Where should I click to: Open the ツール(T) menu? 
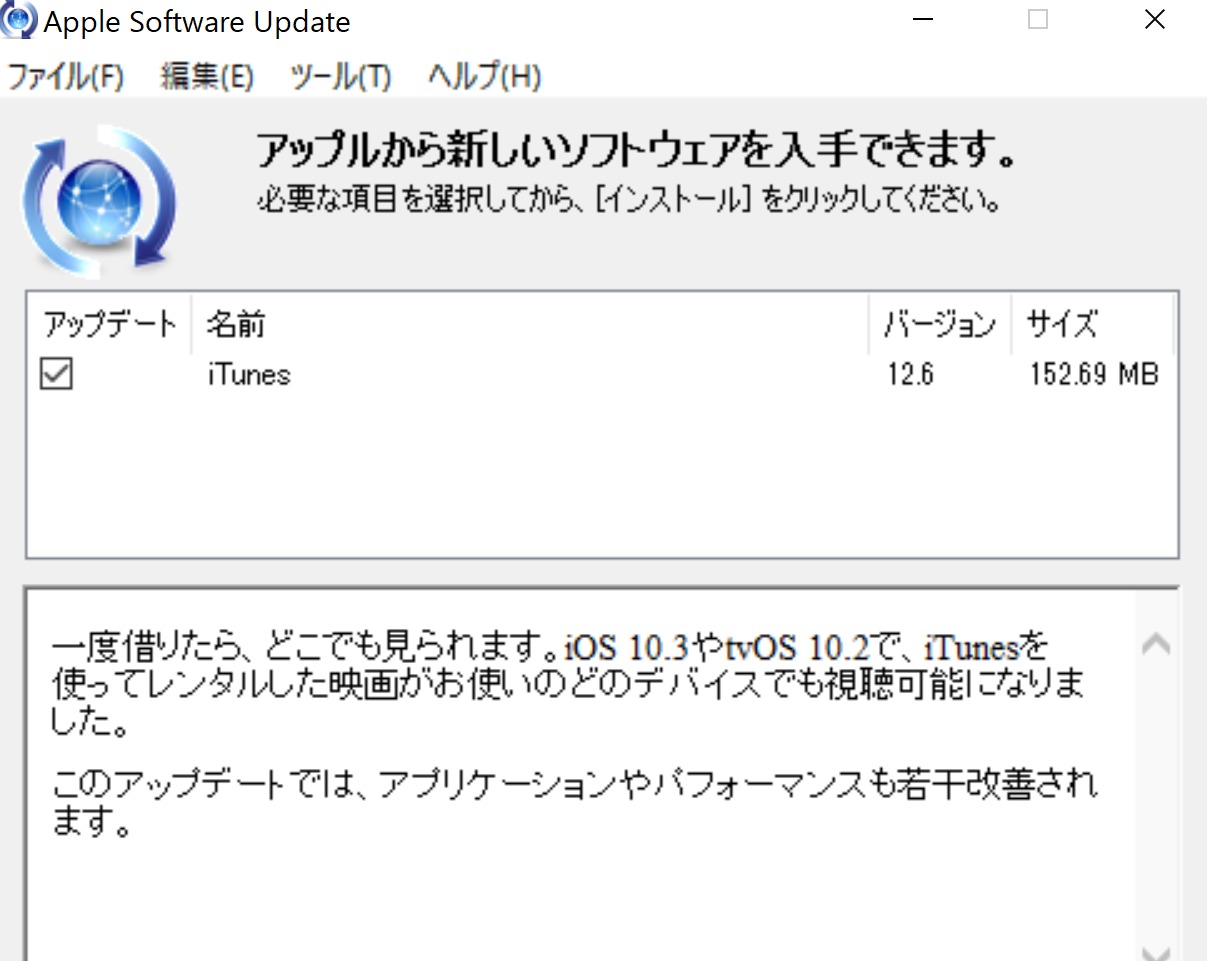tap(340, 77)
